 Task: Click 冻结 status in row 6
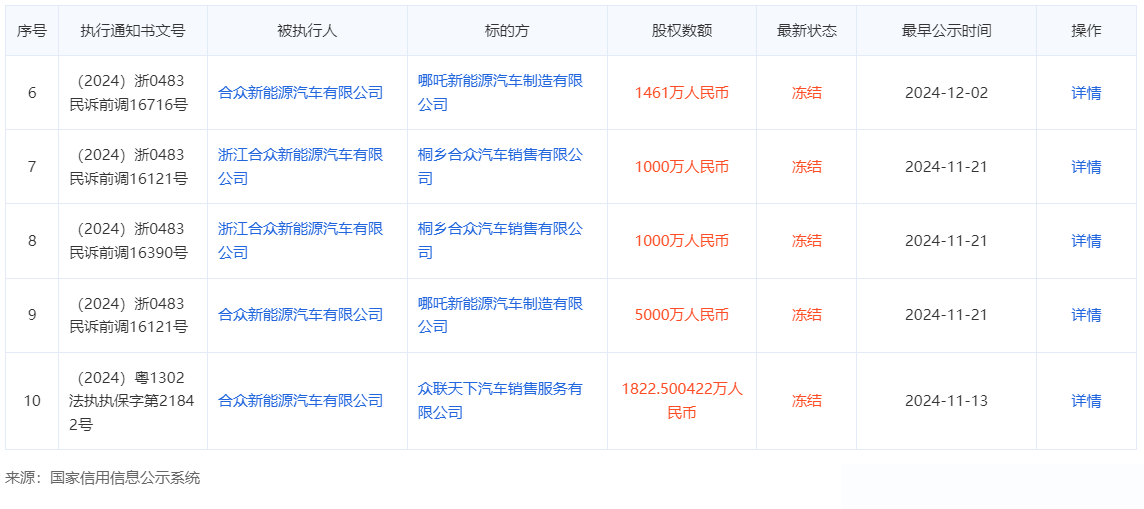pos(806,93)
